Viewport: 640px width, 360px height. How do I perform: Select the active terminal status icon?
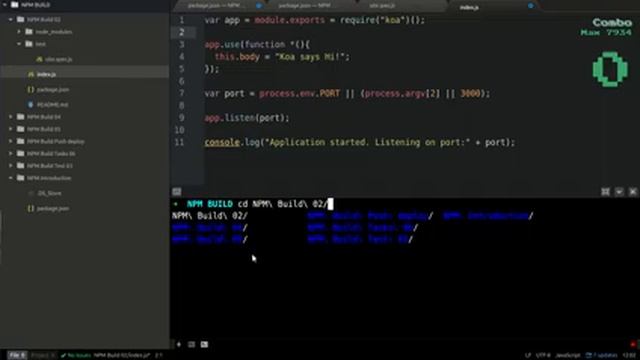[x=204, y=344]
